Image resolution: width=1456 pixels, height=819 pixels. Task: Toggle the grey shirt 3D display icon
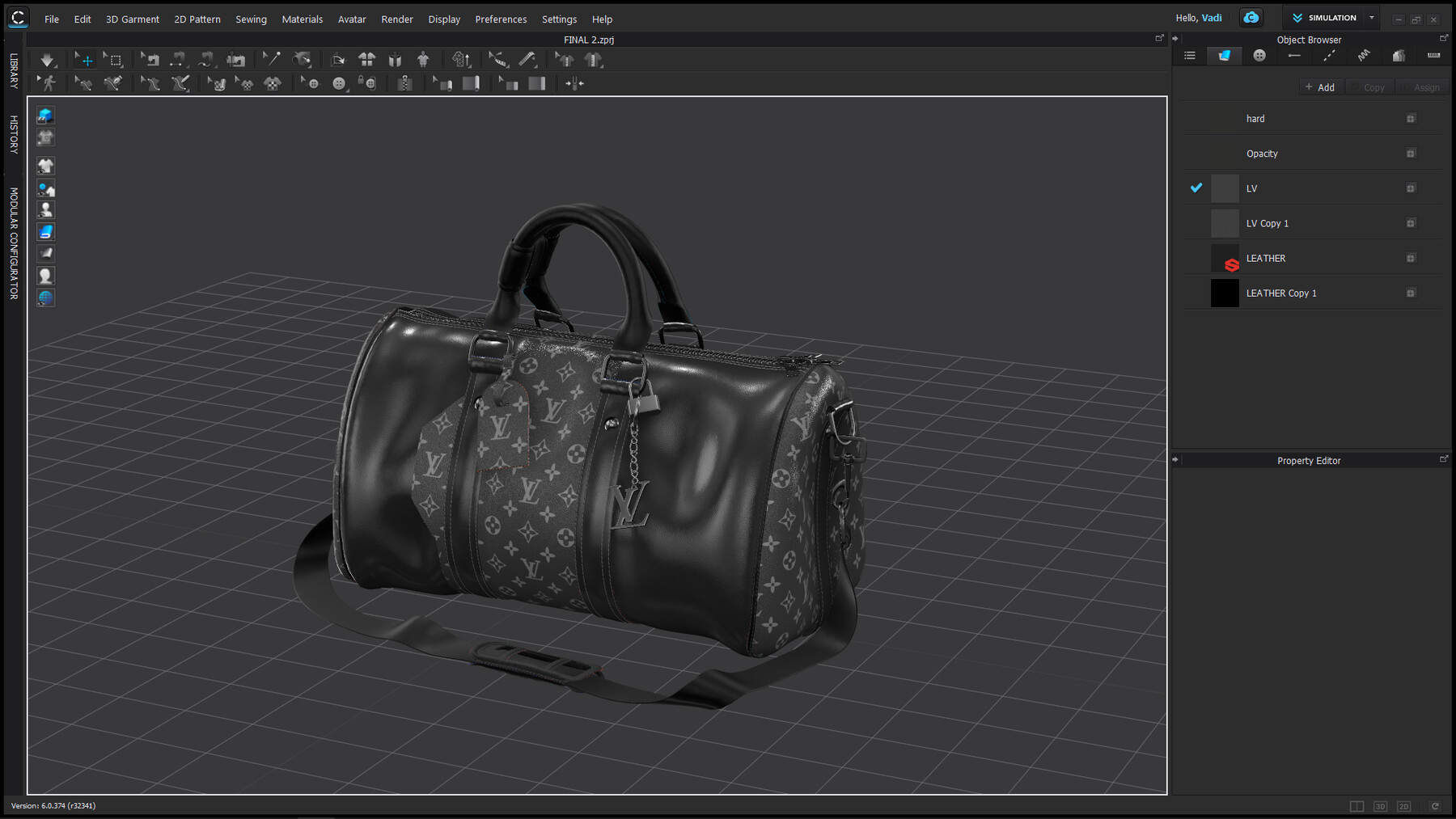[45, 137]
